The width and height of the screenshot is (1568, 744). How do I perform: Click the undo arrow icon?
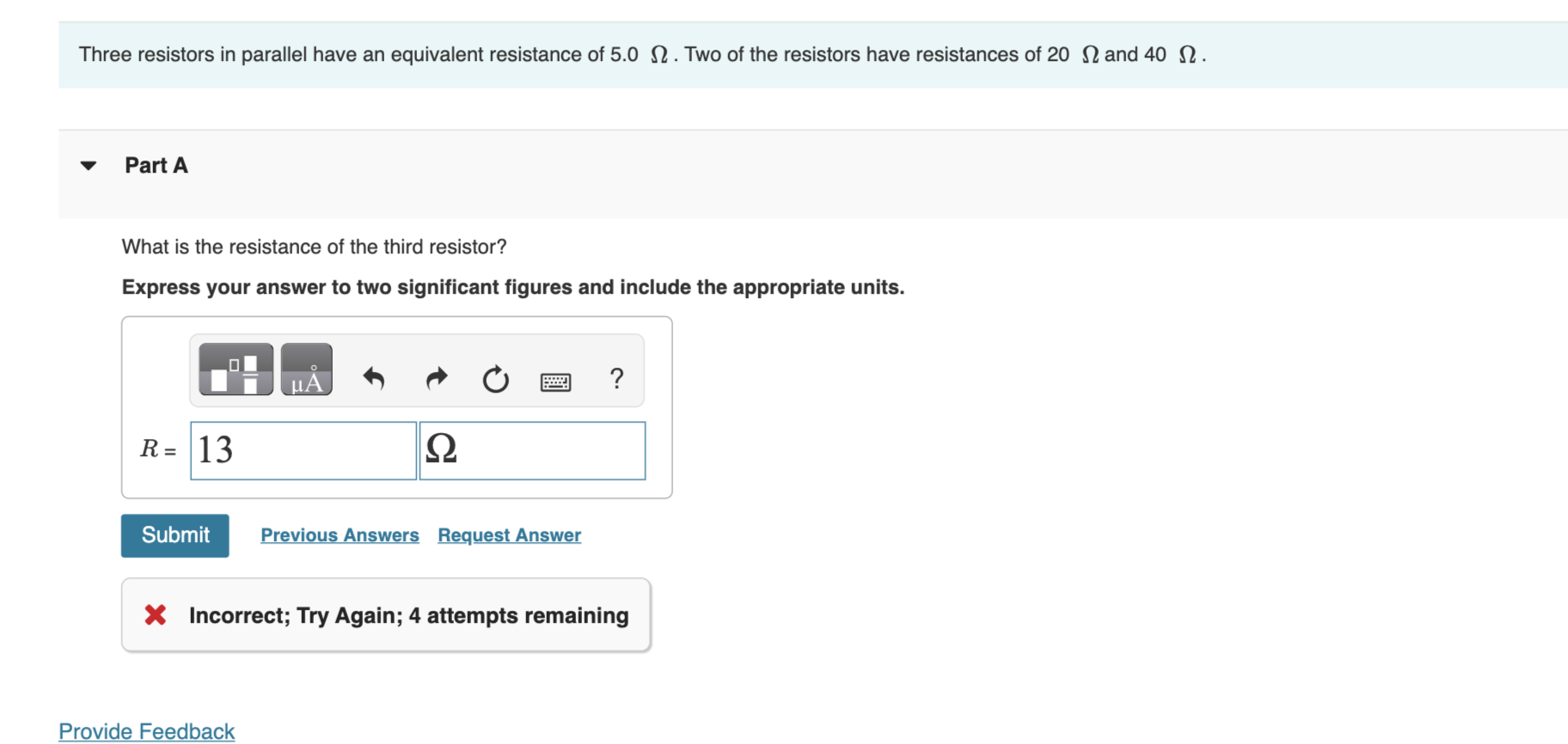[x=374, y=378]
